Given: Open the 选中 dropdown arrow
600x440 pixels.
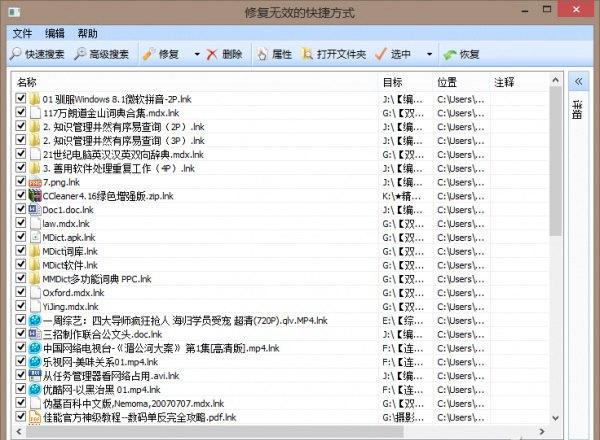Looking at the screenshot, I should click(x=429, y=54).
